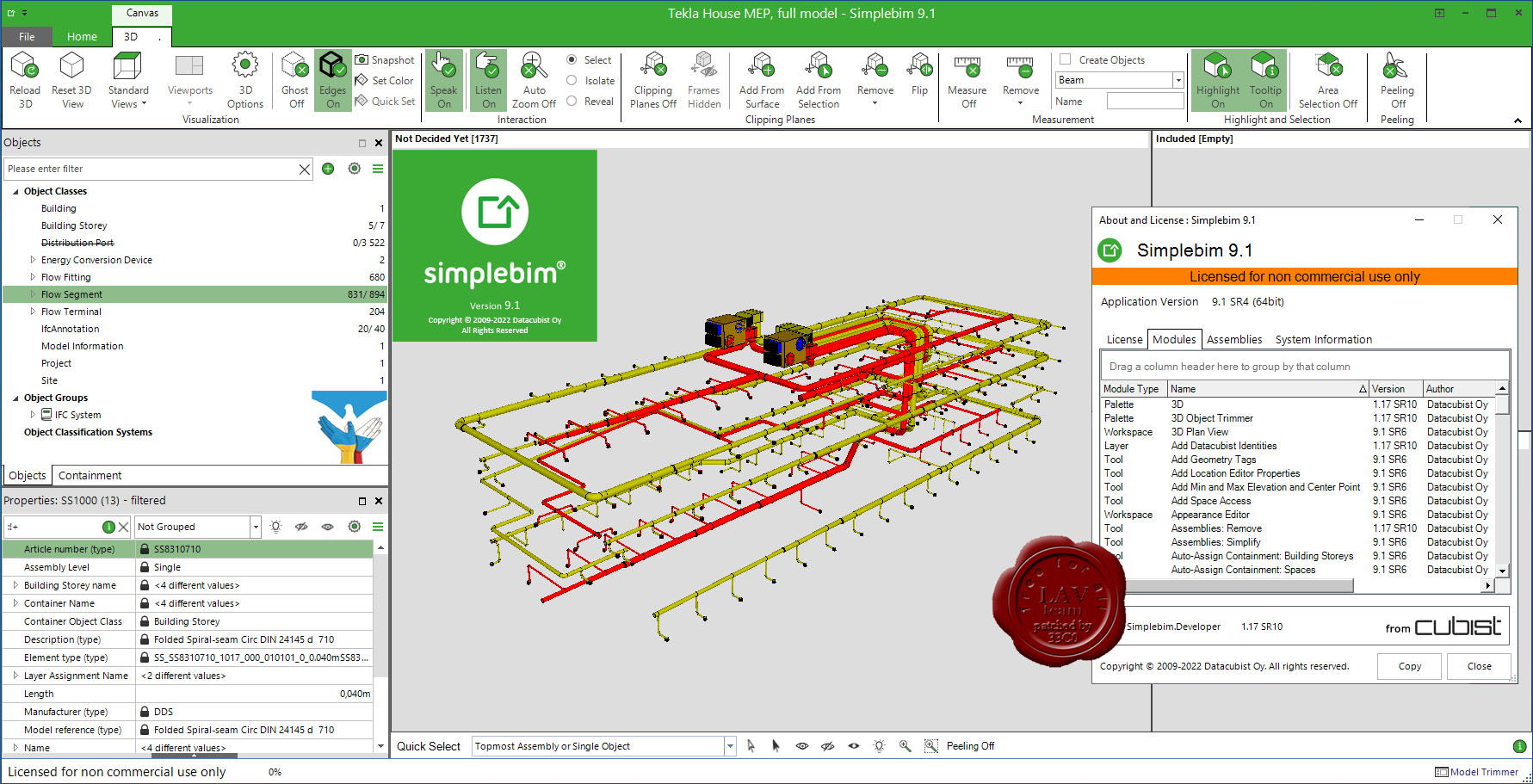Screen dimensions: 1533x784
Task: Choose the Reveal radio option
Action: click(572, 101)
